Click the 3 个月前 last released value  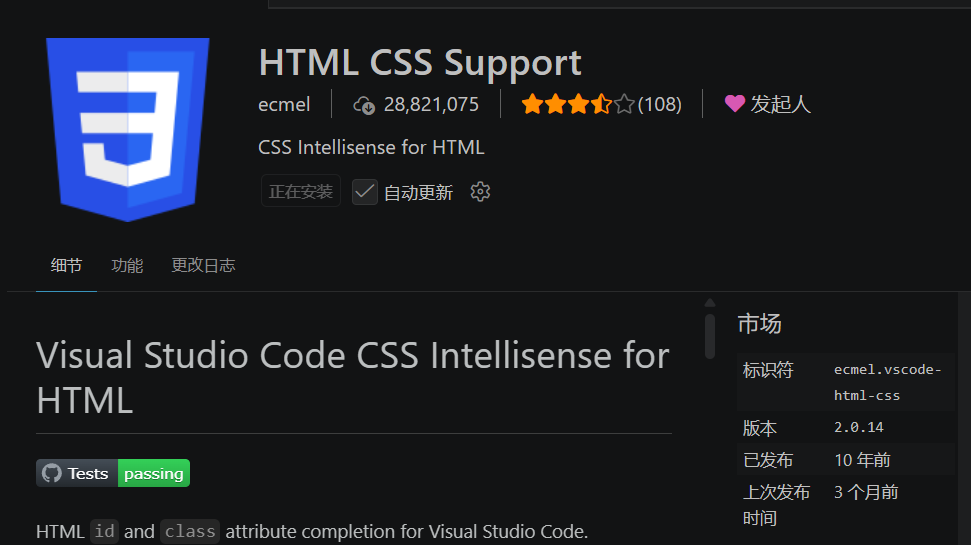coord(866,492)
